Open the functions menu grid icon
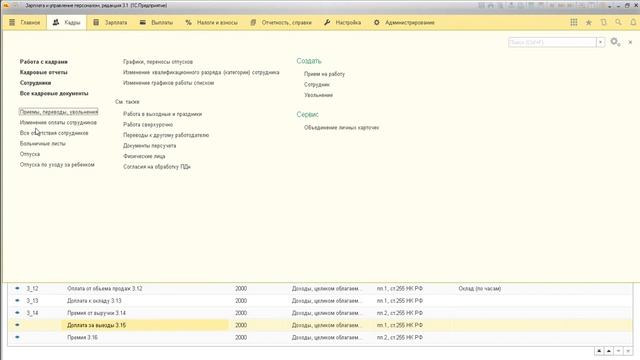Viewport: 640px width, 360px height. pos(573,22)
